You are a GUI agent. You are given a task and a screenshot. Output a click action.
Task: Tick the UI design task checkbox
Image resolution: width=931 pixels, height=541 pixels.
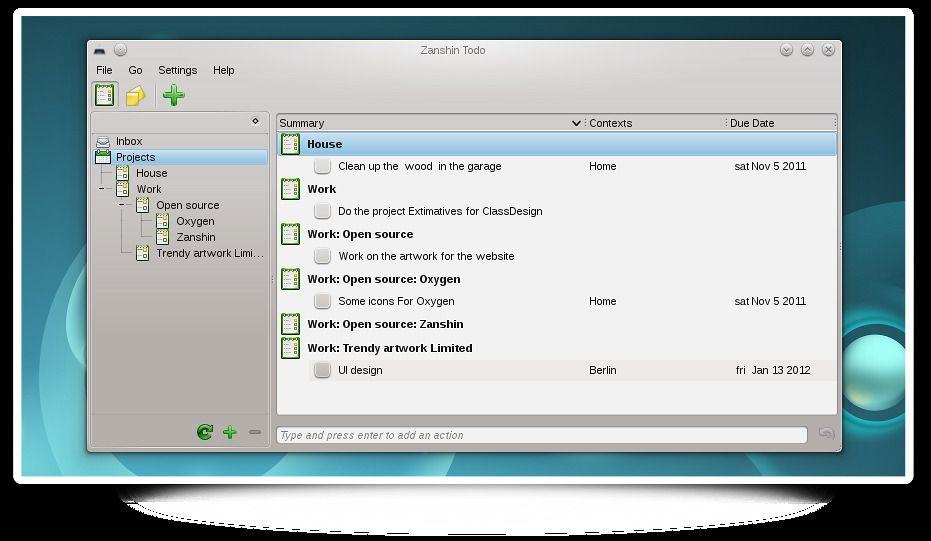pos(322,370)
